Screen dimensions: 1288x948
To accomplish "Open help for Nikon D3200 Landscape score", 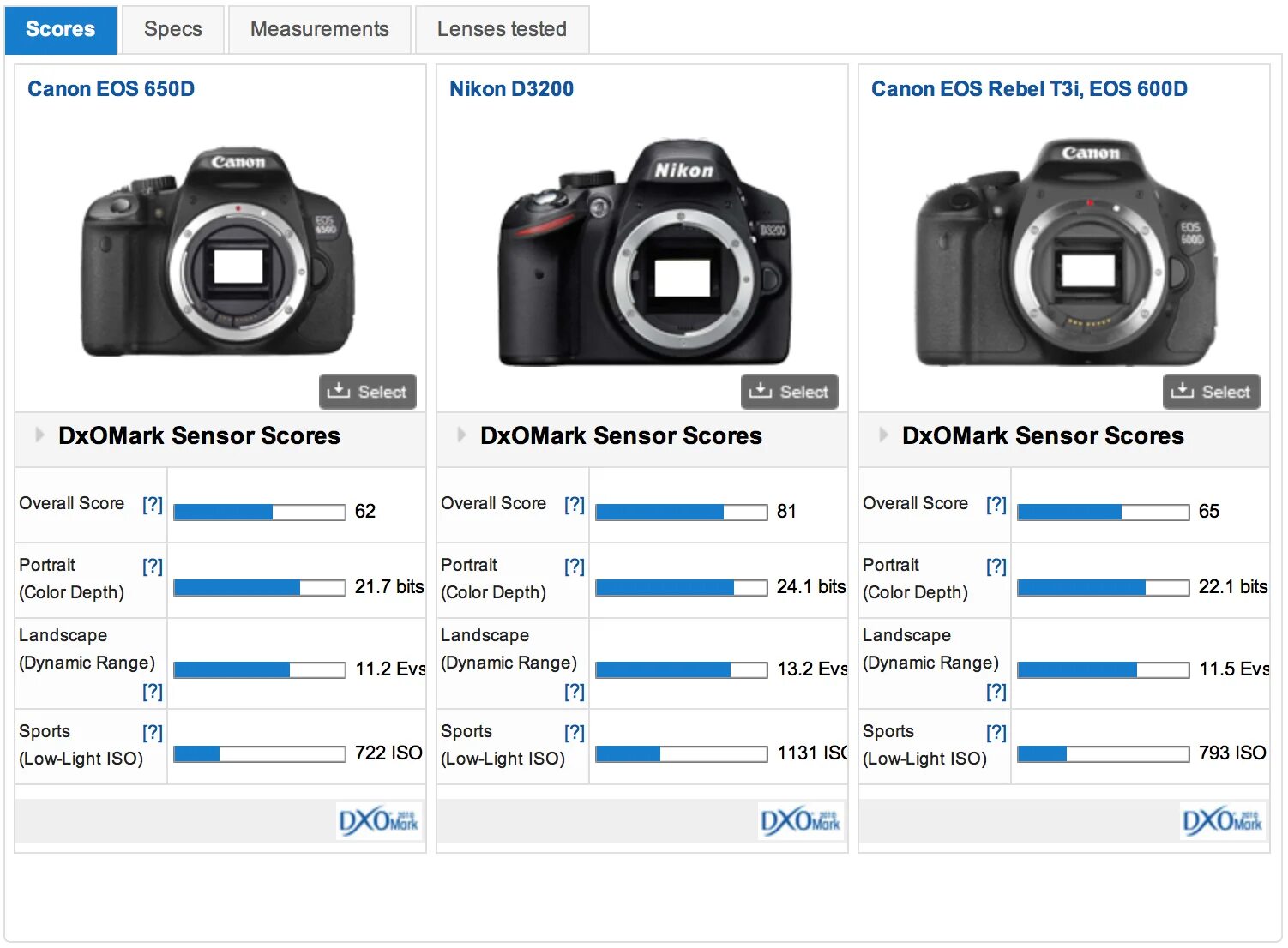I will 575,692.
